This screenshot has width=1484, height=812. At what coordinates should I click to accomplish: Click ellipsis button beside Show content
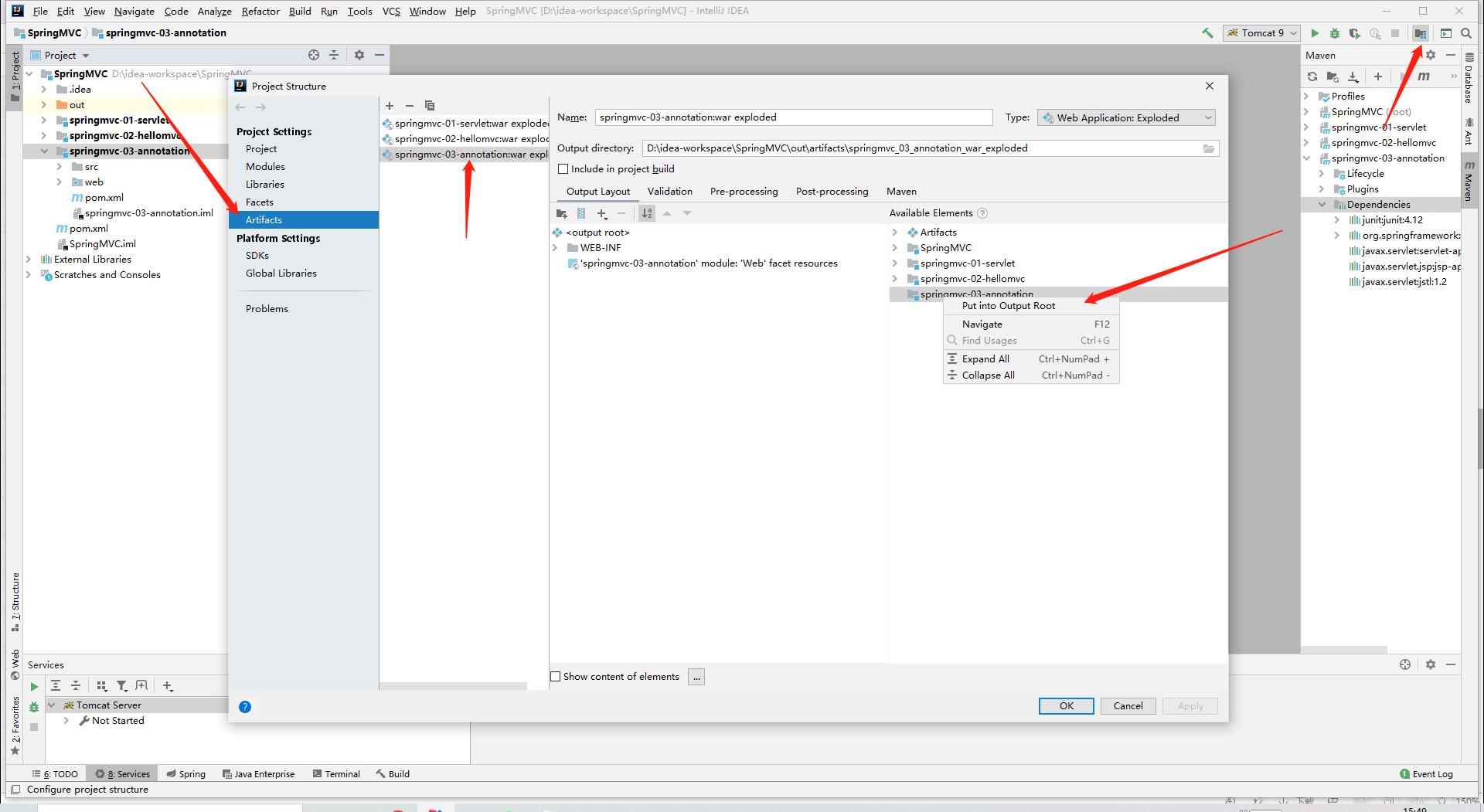[x=696, y=677]
